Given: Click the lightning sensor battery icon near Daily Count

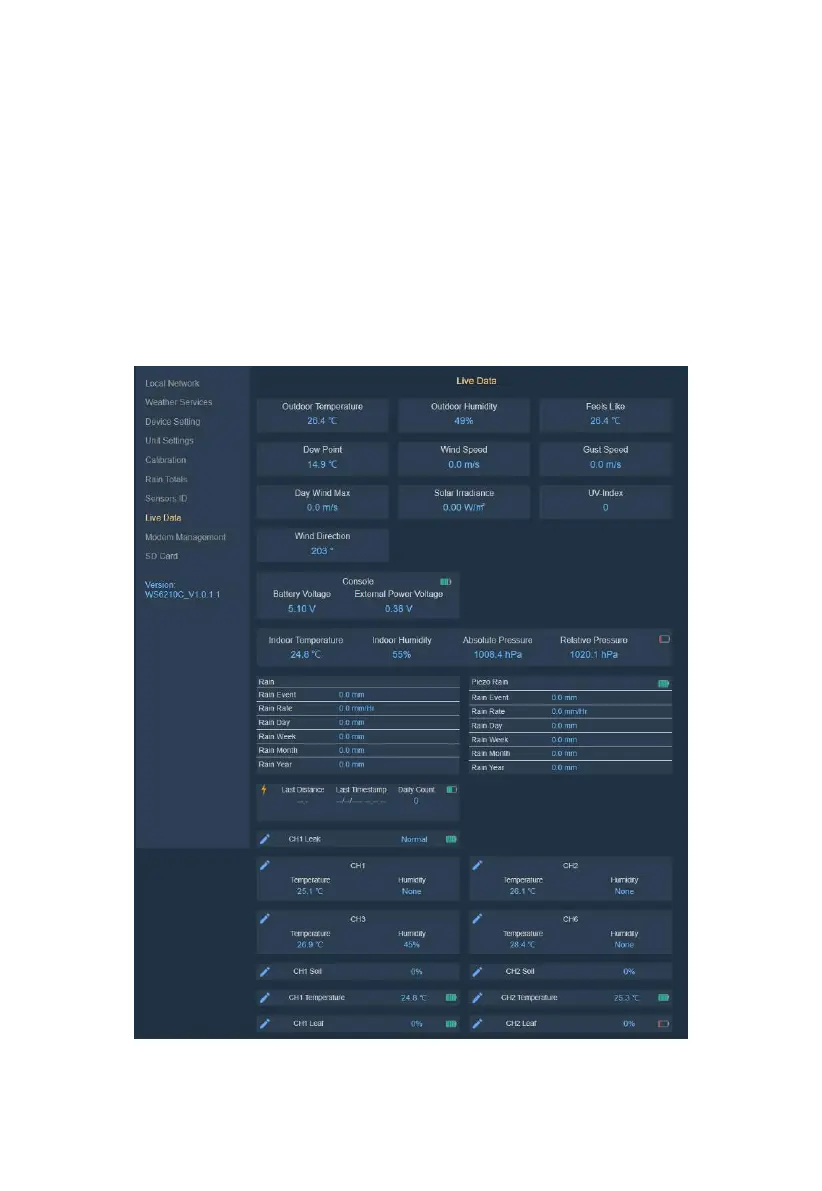Looking at the screenshot, I should pos(451,790).
